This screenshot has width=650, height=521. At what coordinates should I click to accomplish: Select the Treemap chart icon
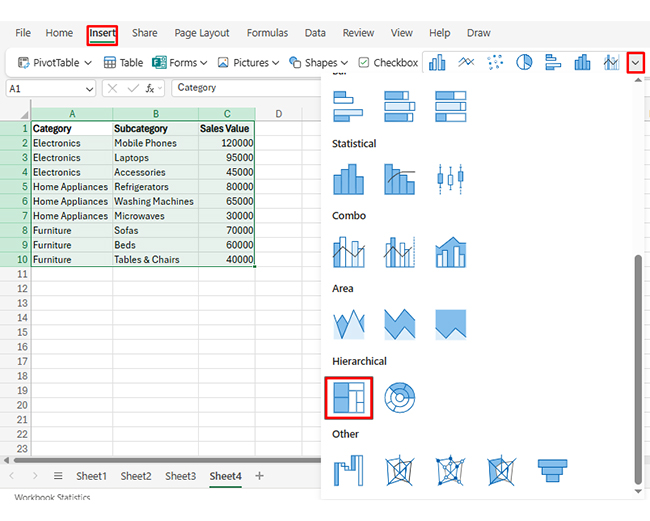pos(349,397)
